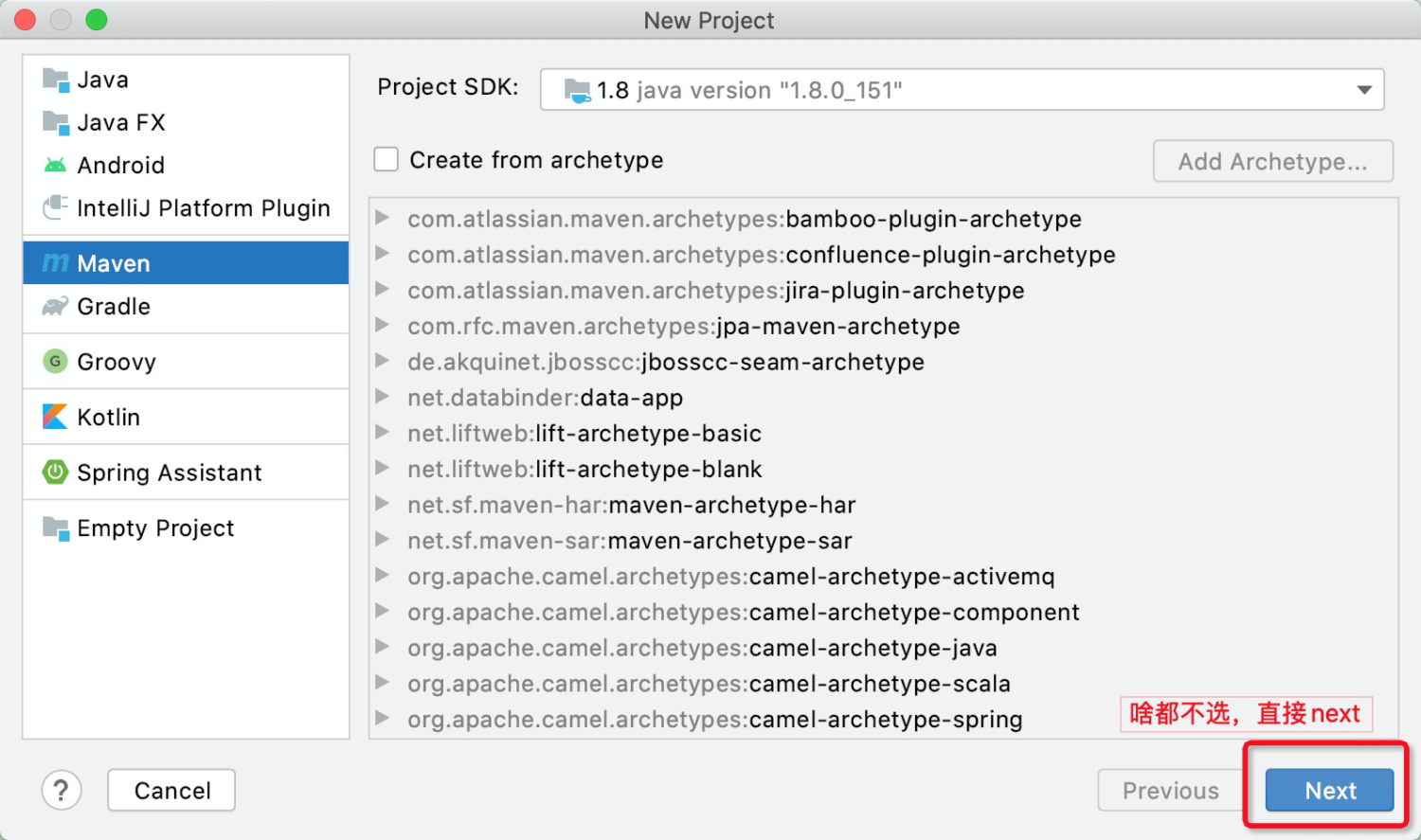Select the Gradle elephant icon

(56, 307)
